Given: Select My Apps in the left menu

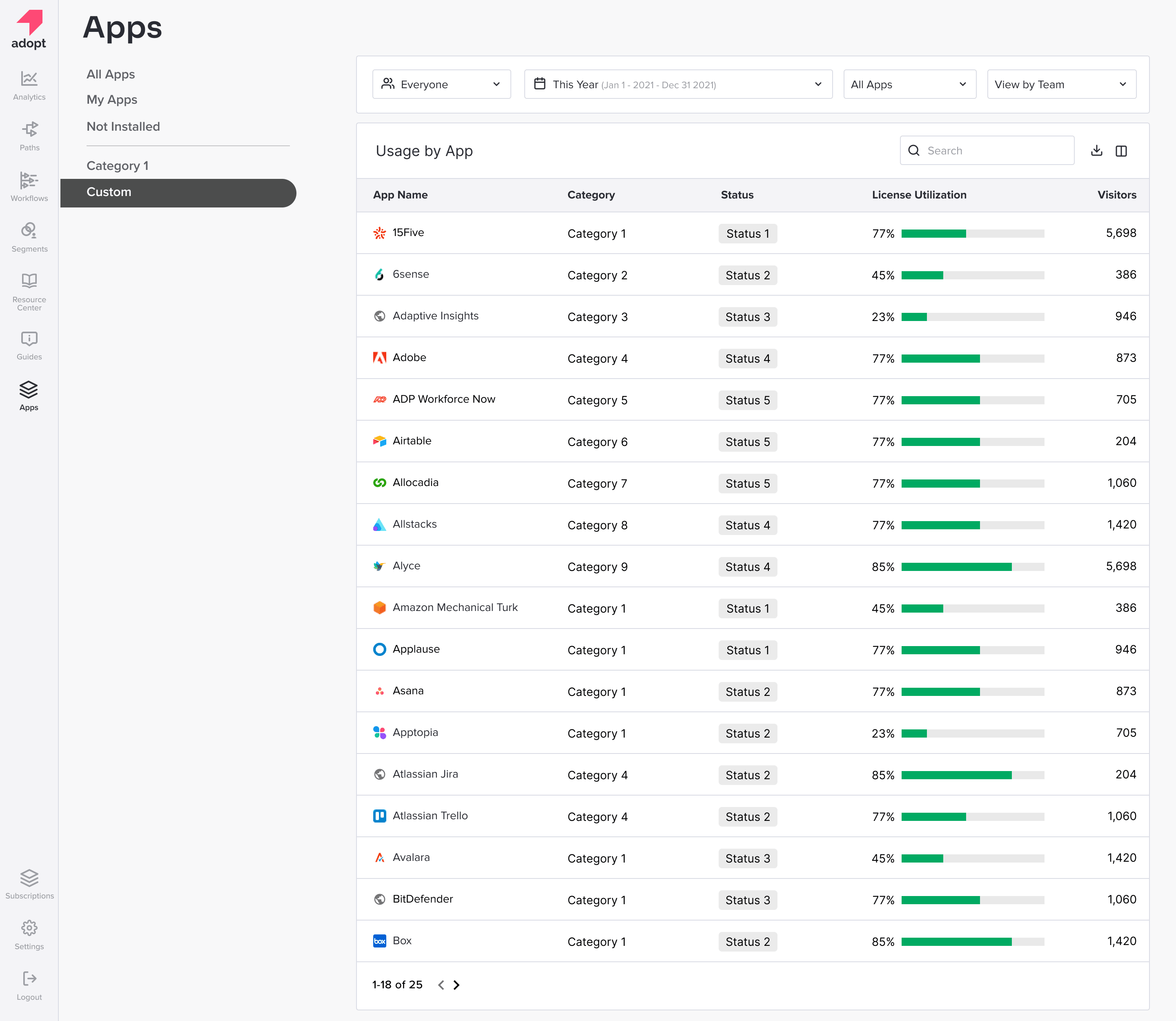Looking at the screenshot, I should pyautogui.click(x=111, y=100).
